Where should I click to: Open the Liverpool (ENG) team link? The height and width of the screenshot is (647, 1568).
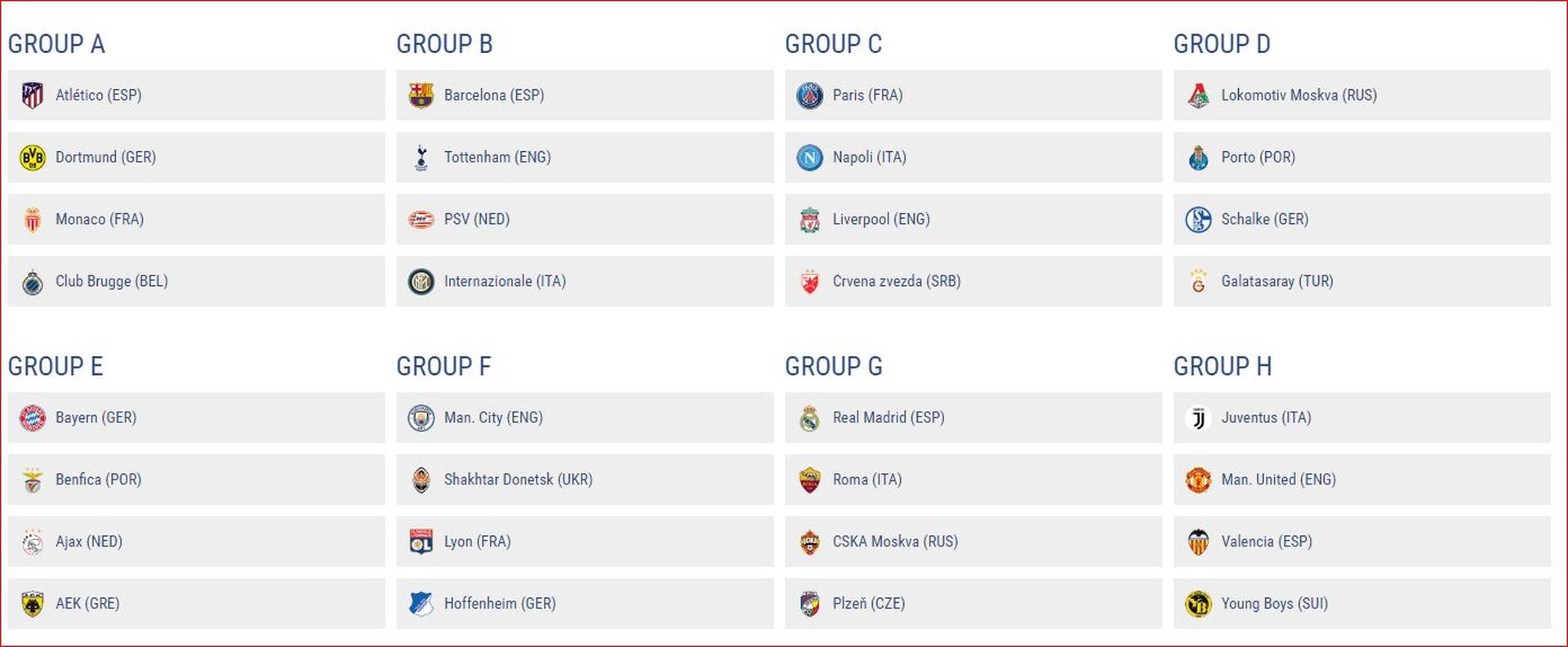pyautogui.click(x=881, y=219)
